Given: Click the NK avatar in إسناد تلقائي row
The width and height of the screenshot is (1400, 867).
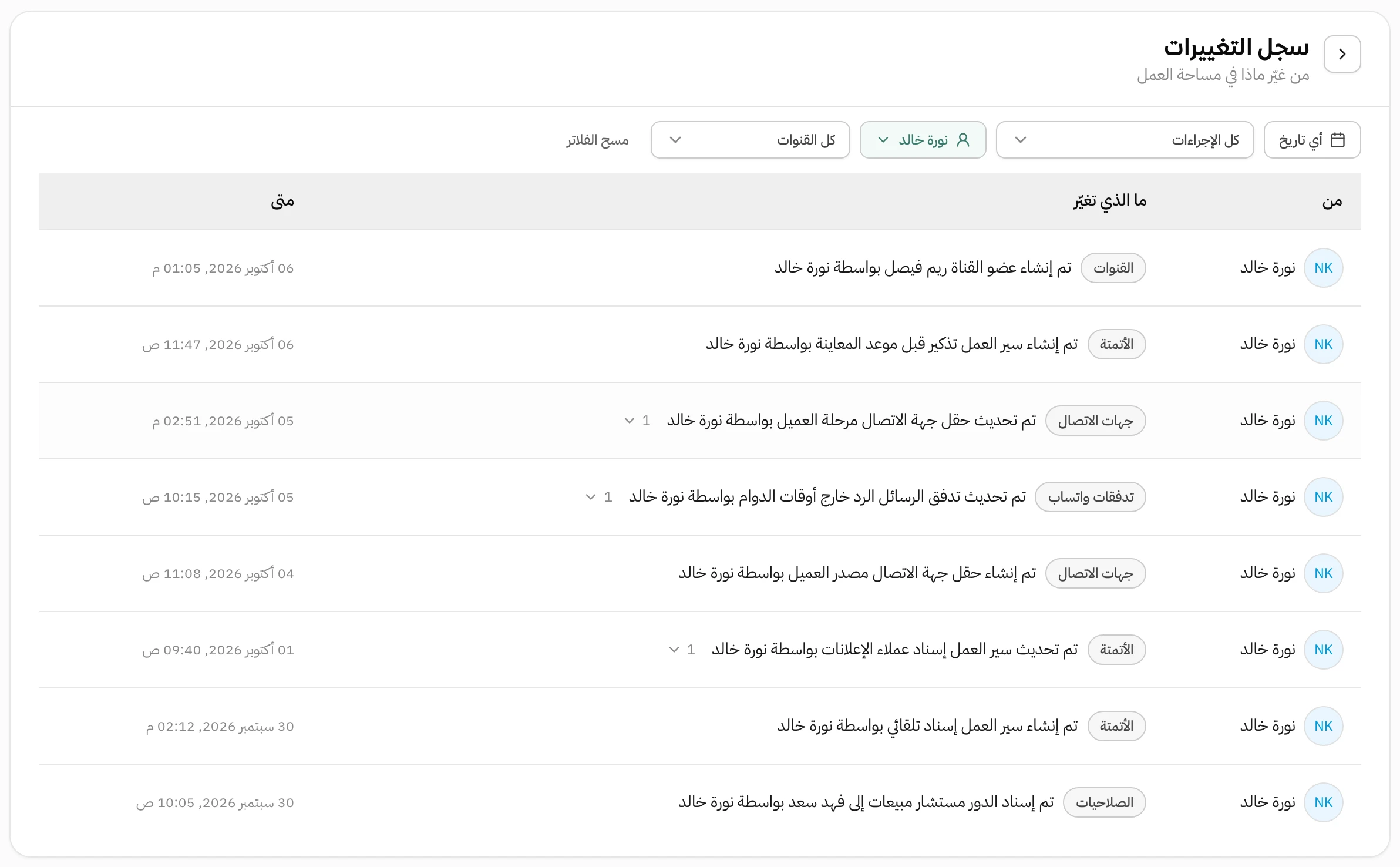Looking at the screenshot, I should coord(1323,726).
